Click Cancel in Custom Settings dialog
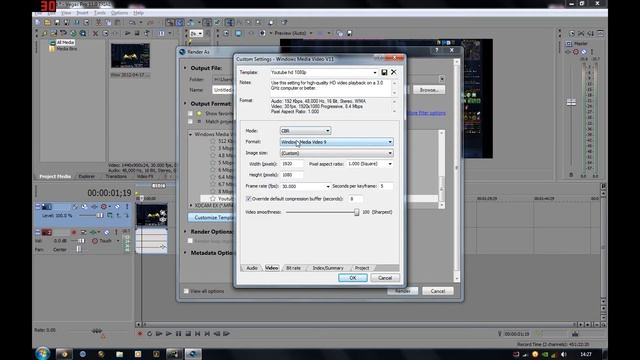 (384, 278)
